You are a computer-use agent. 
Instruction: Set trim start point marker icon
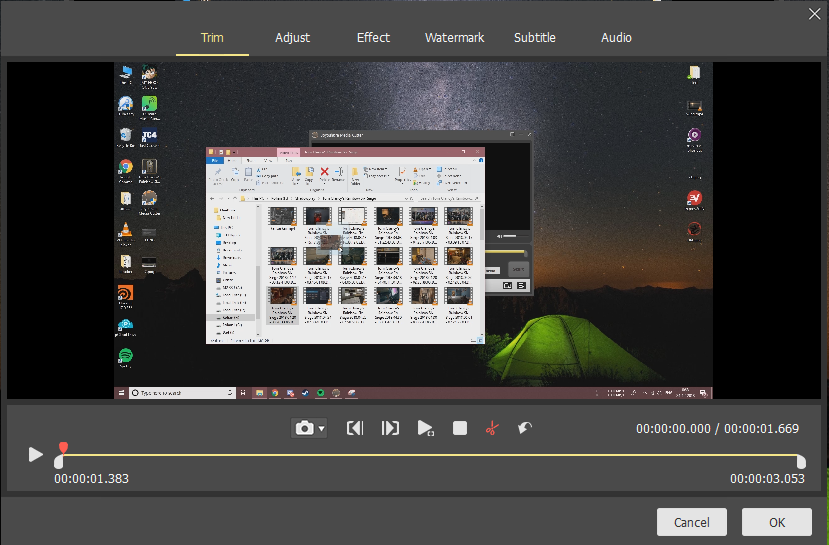355,428
